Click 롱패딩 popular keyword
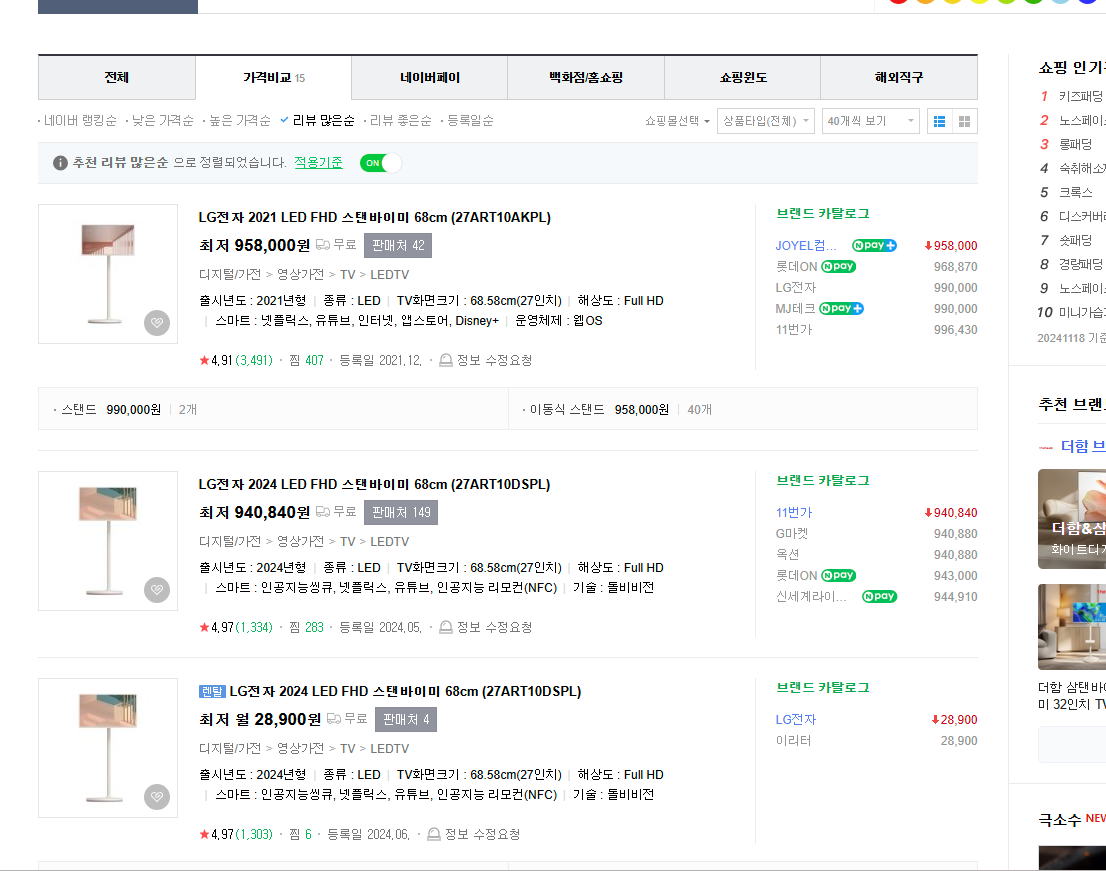The image size is (1106, 871). coord(1075,144)
